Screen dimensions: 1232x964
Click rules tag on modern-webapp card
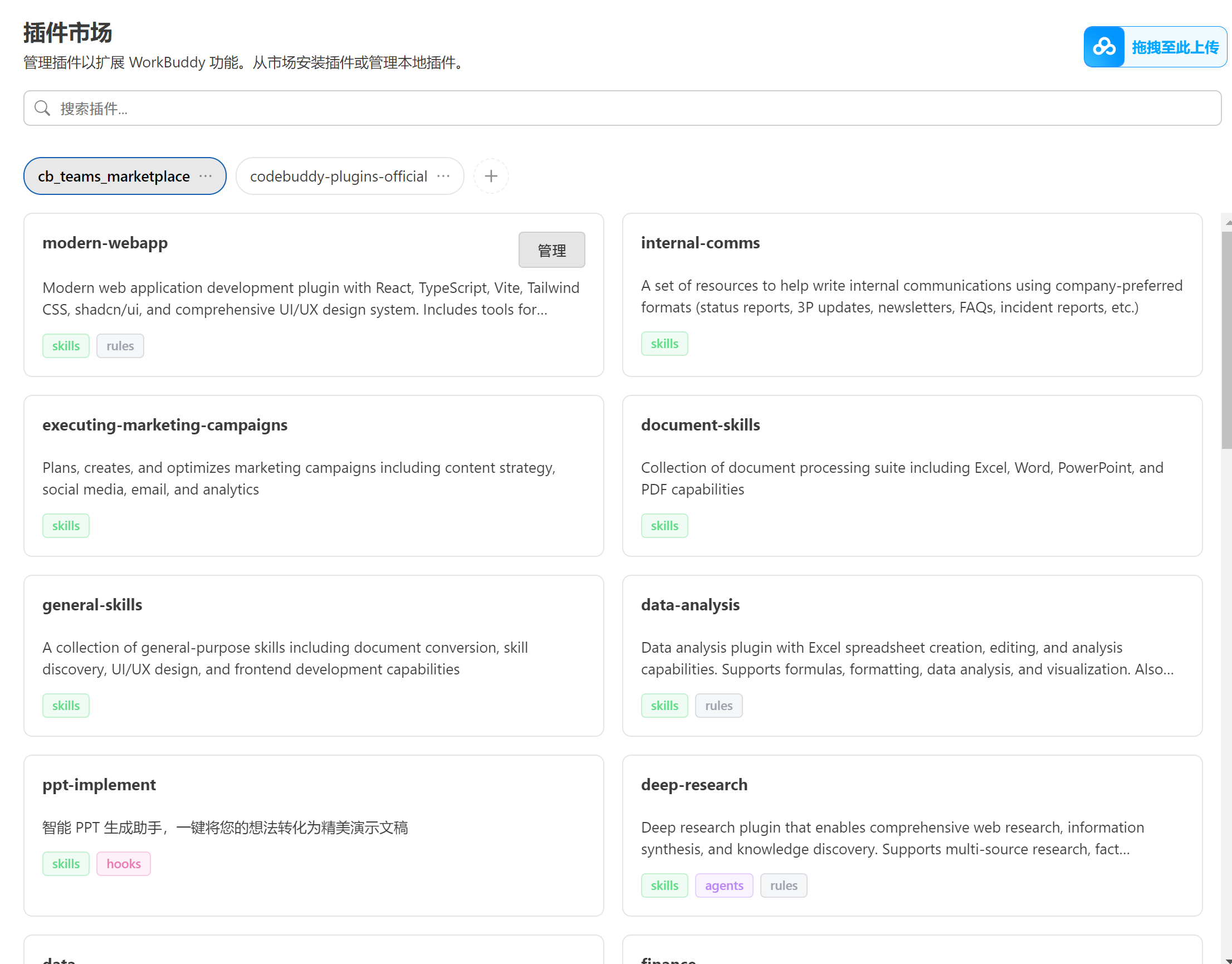click(120, 345)
